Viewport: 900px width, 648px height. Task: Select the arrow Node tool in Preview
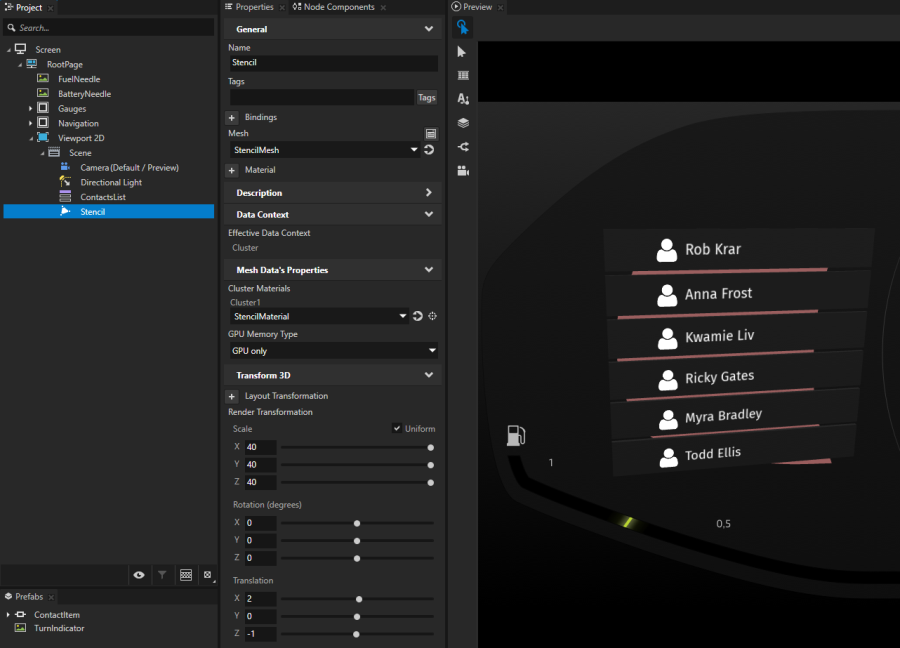(x=462, y=51)
